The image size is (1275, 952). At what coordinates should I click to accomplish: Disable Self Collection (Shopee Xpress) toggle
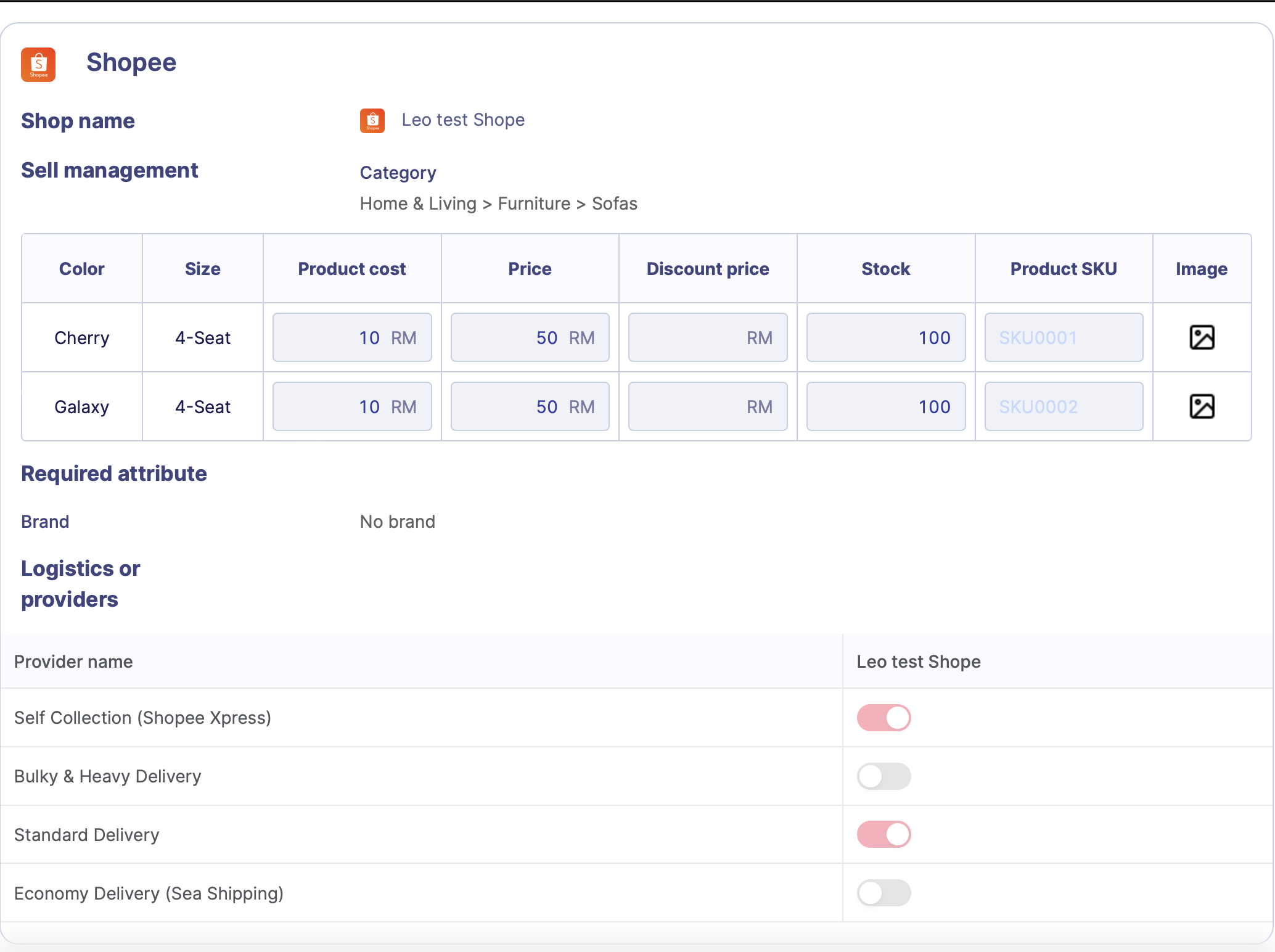pos(883,718)
